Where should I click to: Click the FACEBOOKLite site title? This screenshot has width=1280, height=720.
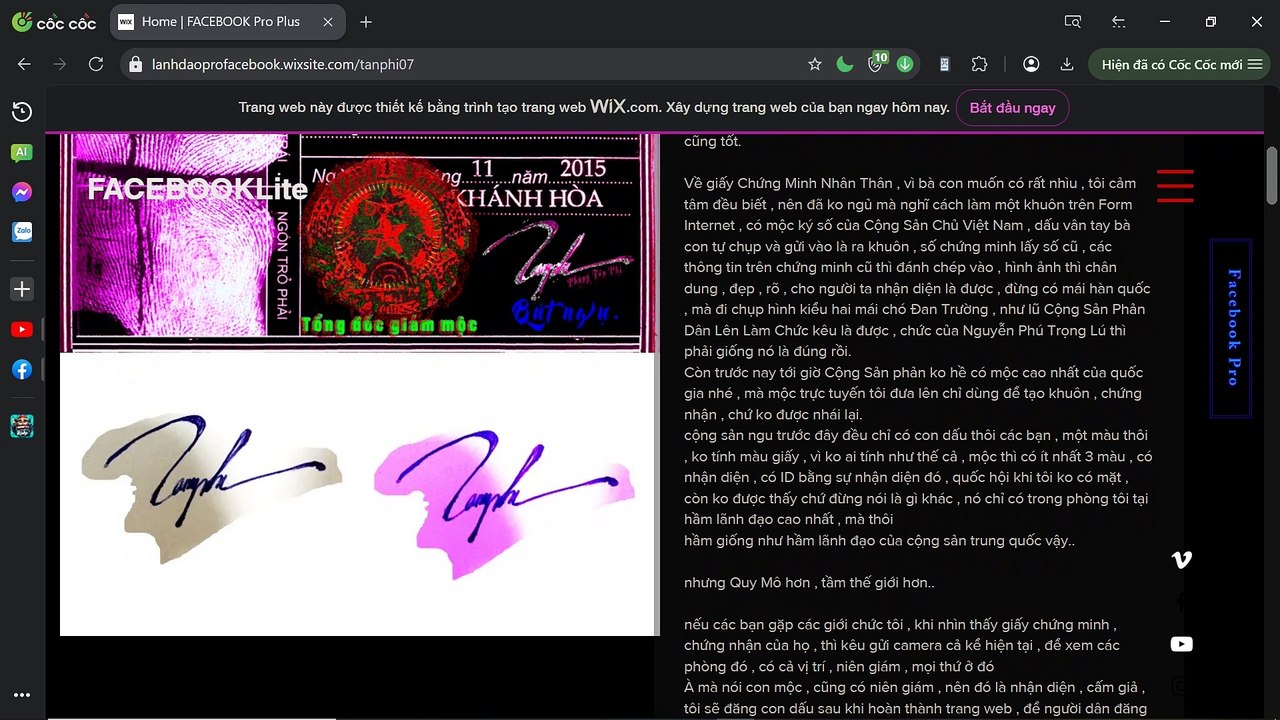click(x=197, y=188)
